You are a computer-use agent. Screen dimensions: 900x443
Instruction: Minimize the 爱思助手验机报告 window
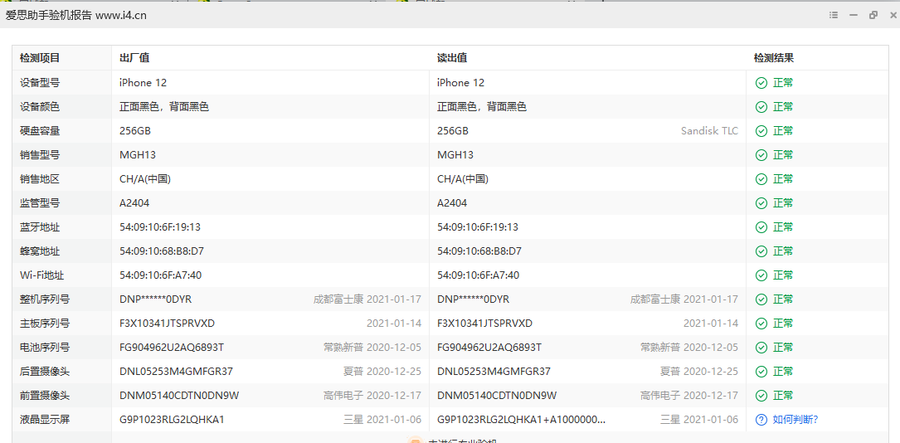854,15
